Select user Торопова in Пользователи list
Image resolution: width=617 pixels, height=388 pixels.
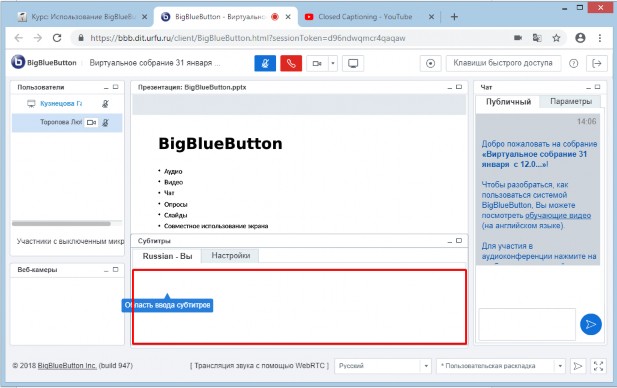point(61,122)
